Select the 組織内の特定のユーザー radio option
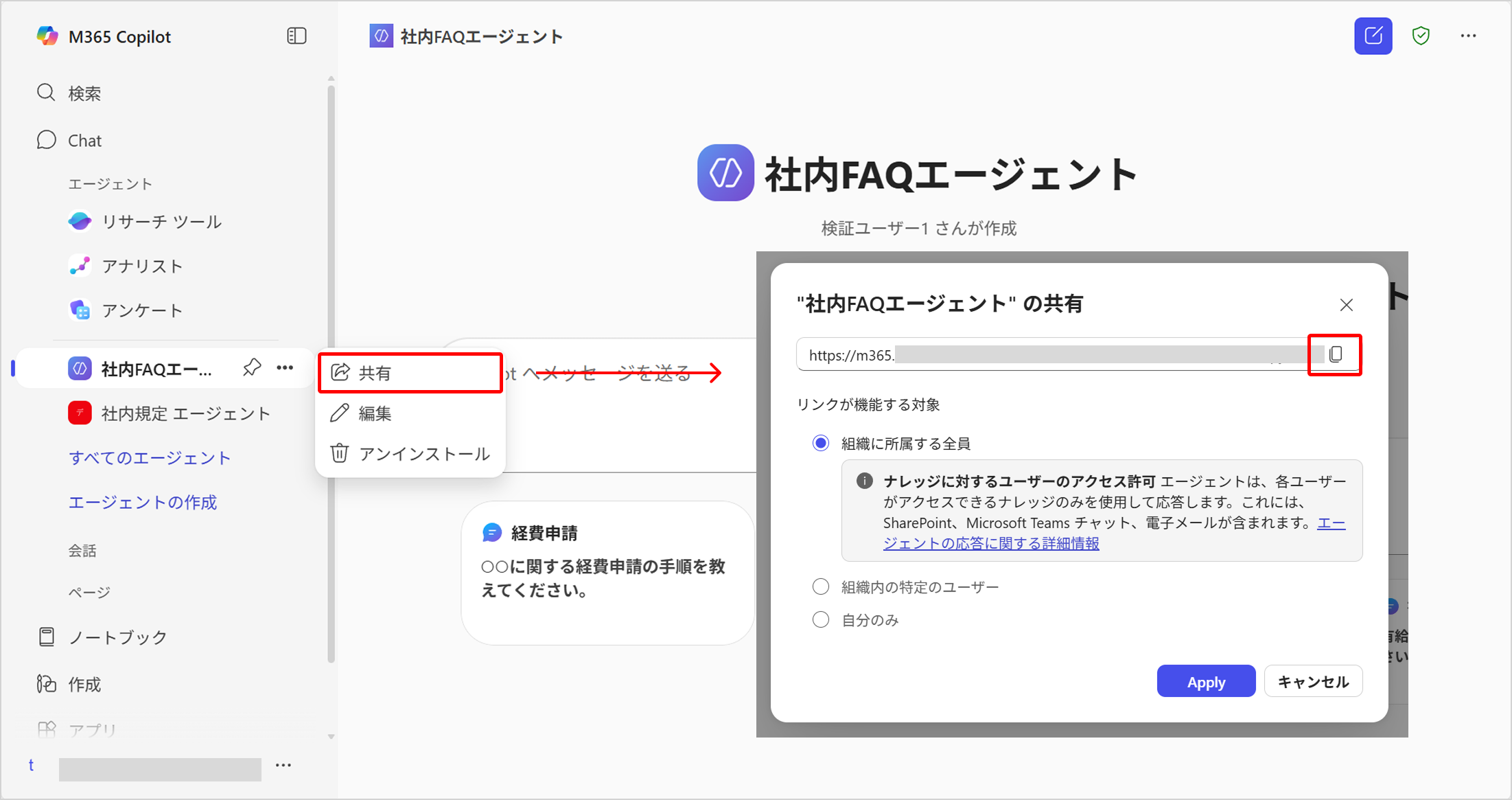1512x800 pixels. [x=821, y=587]
